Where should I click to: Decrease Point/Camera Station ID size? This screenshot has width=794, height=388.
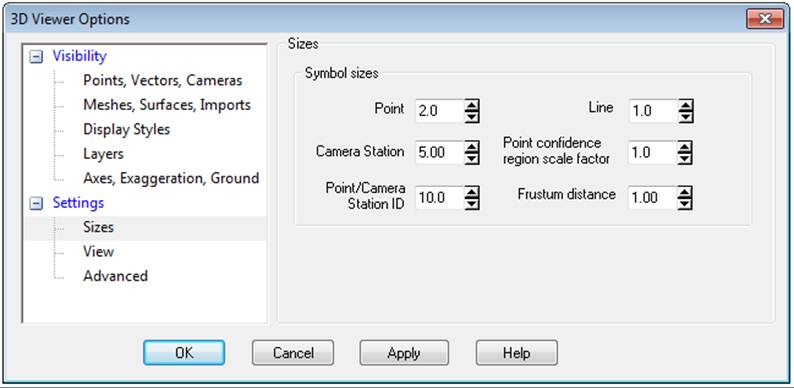472,204
